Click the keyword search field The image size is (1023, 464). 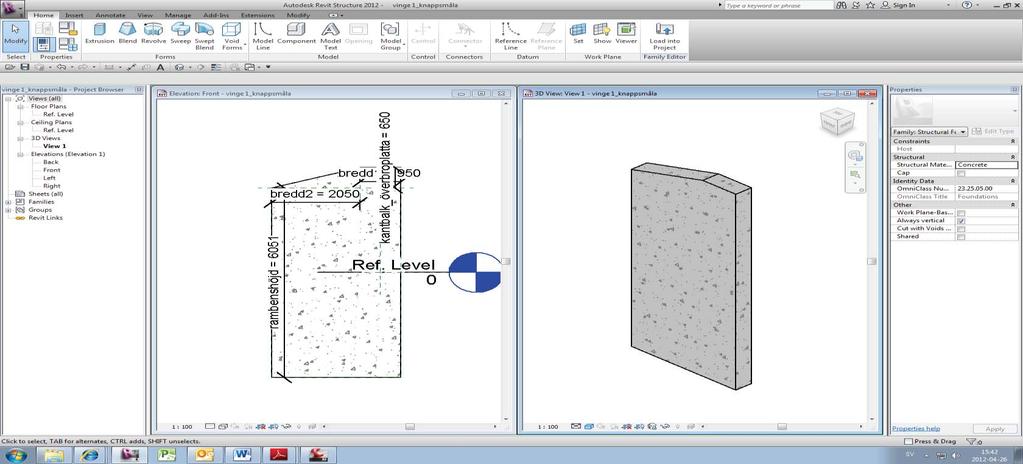(x=778, y=5)
